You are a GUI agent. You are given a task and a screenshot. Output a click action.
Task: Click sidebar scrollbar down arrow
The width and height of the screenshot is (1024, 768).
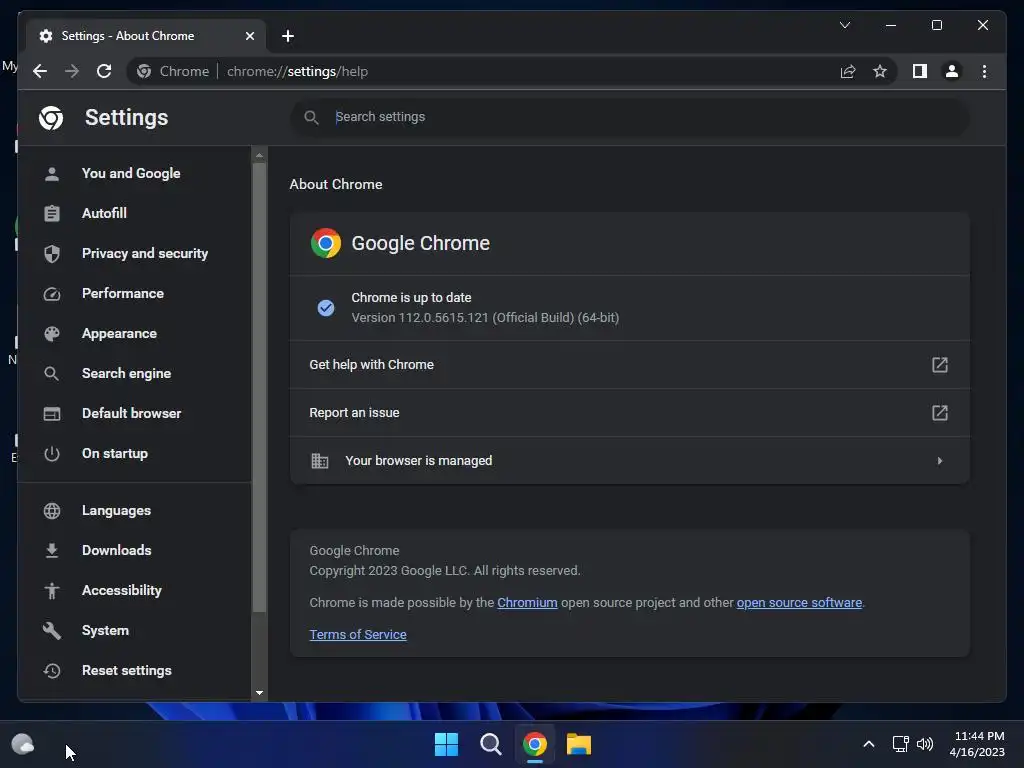[259, 692]
